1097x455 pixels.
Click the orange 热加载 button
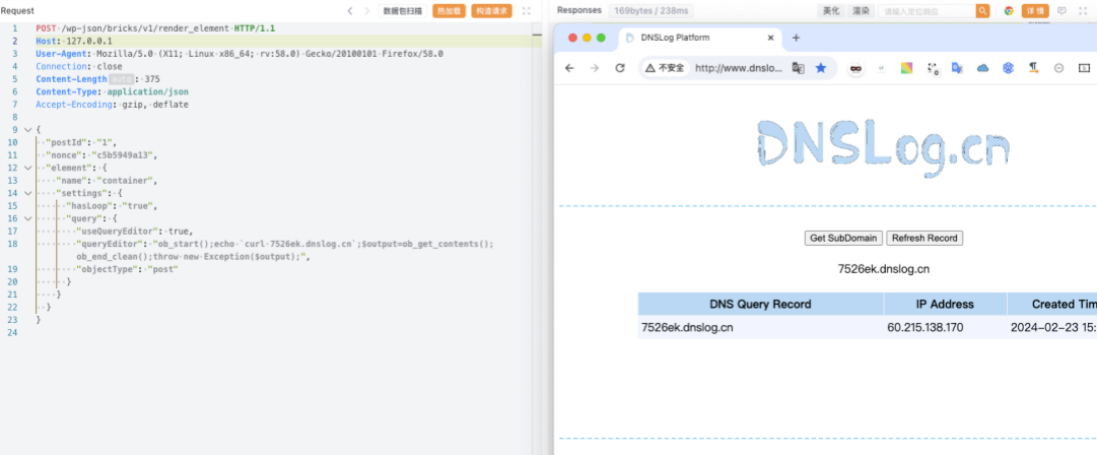pos(449,11)
